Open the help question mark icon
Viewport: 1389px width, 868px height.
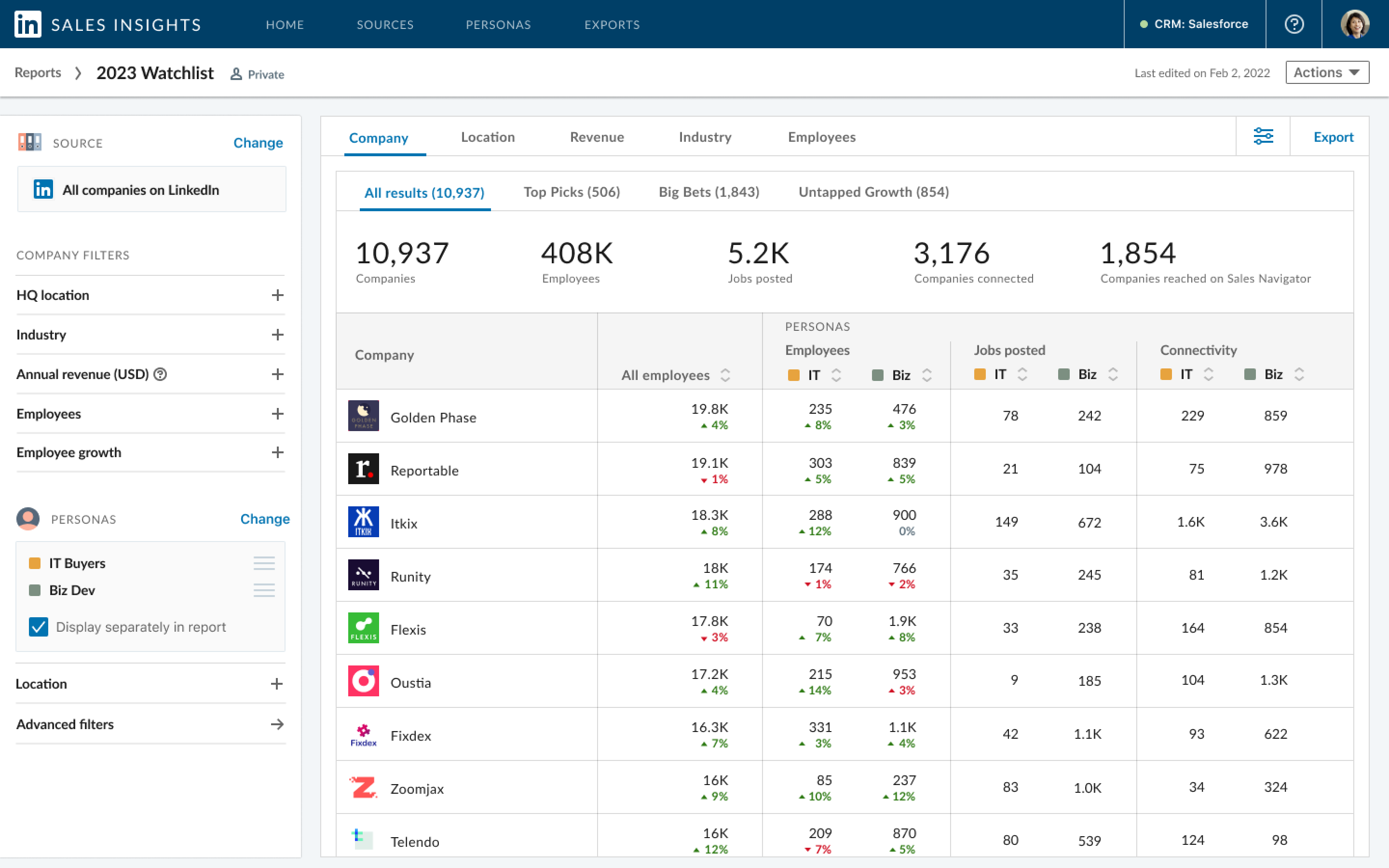pyautogui.click(x=1294, y=24)
